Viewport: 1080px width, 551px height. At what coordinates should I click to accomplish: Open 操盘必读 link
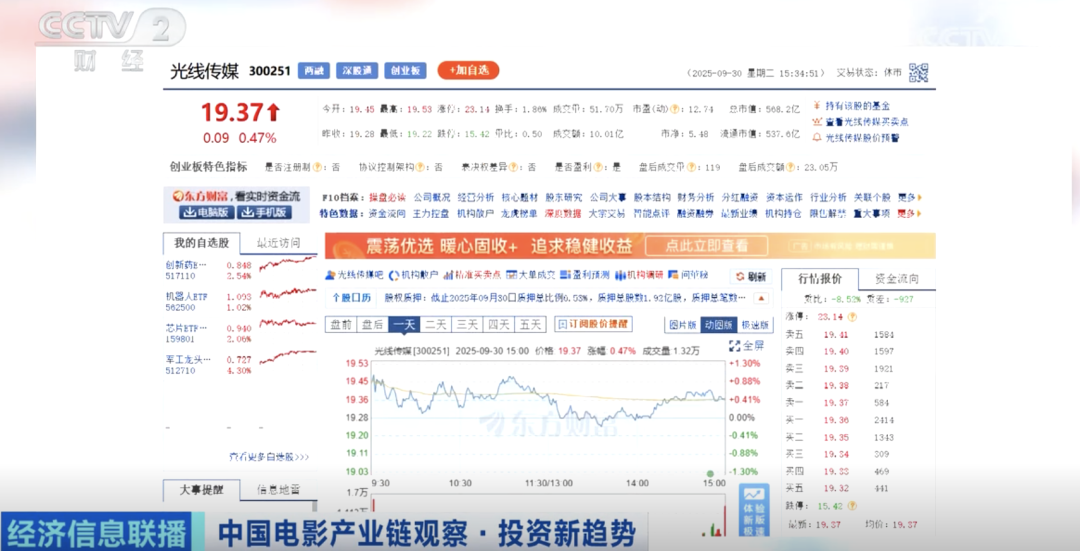(x=386, y=197)
